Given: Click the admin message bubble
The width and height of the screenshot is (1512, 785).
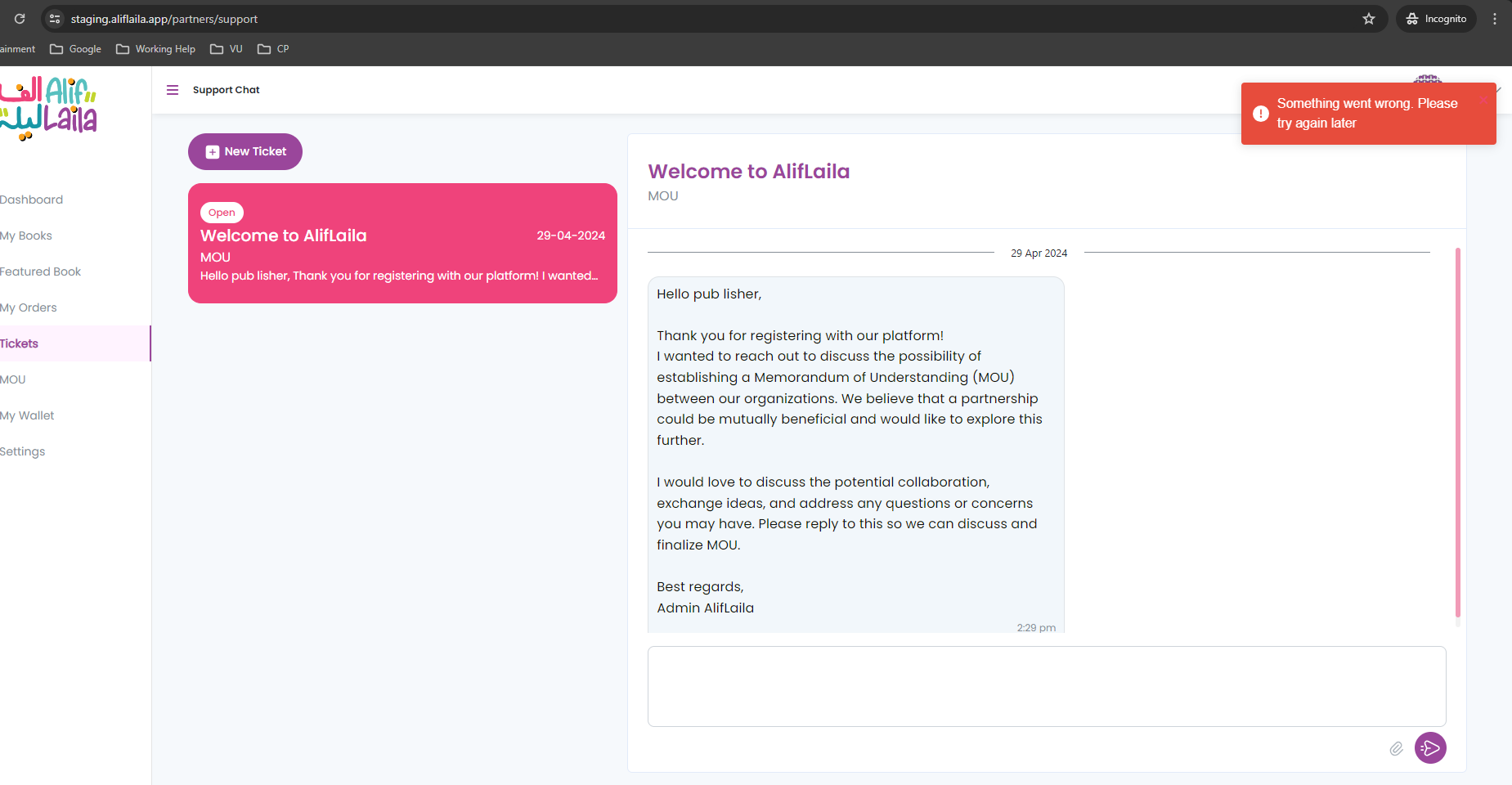Looking at the screenshot, I should click(x=856, y=455).
